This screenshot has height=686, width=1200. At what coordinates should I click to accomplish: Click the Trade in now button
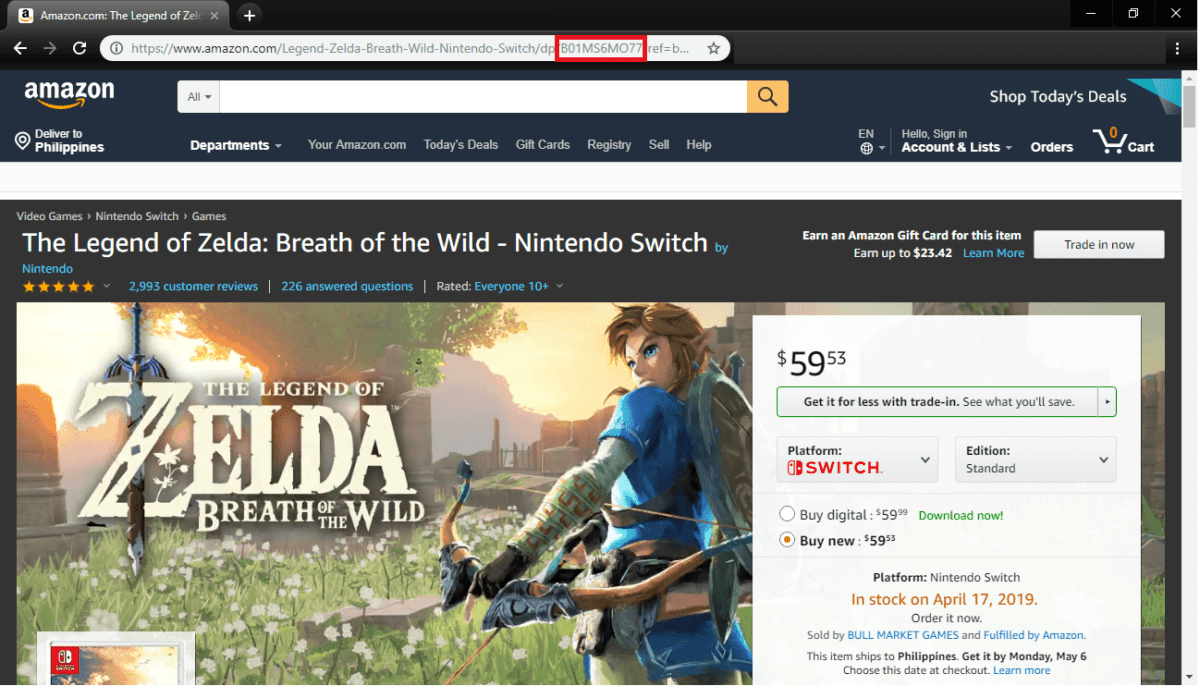tap(1099, 244)
